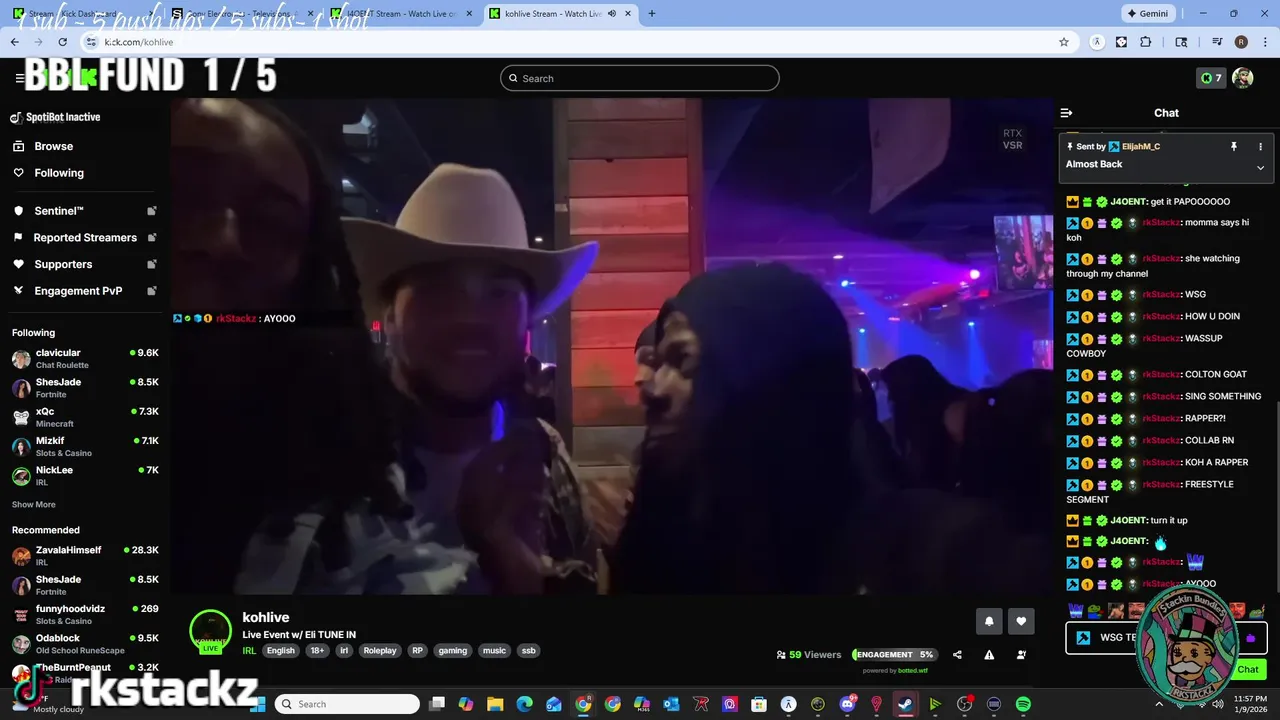This screenshot has width=1280, height=720.
Task: Open Engagement PvP in the sidebar
Action: (84, 291)
